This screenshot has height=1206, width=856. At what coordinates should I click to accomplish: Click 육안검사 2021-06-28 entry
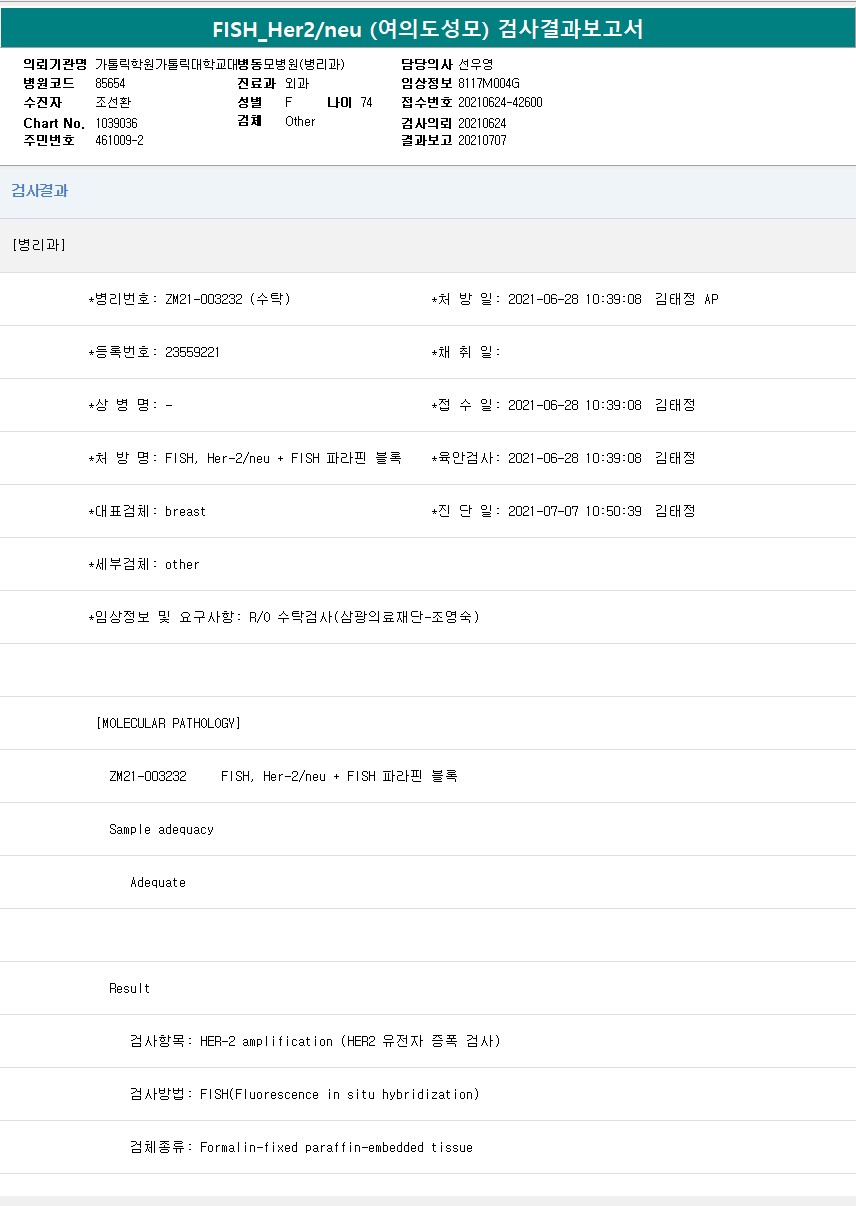[x=563, y=458]
